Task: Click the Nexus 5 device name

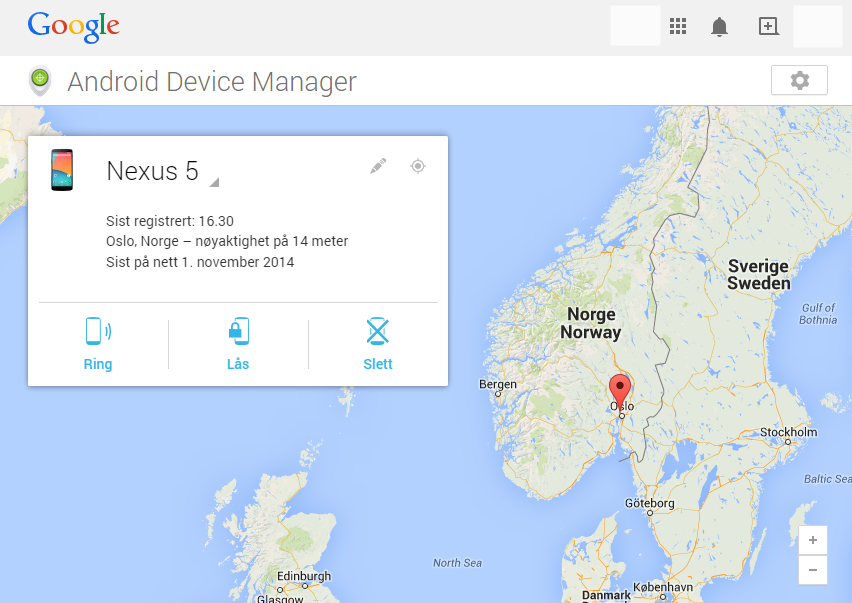Action: 153,171
